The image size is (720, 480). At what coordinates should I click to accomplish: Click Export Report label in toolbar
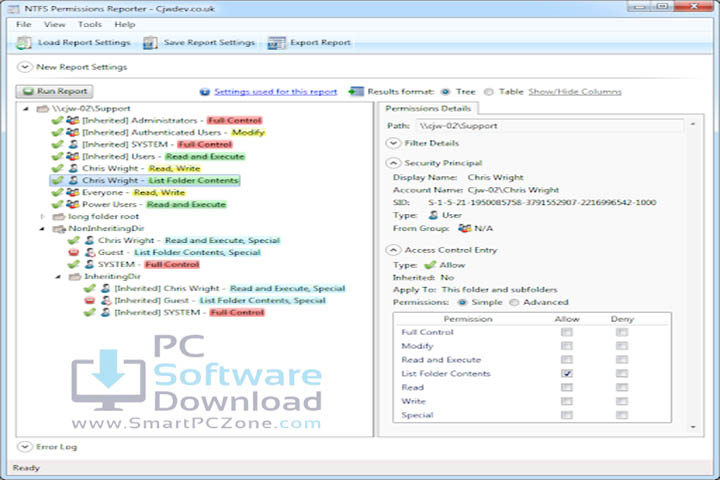(x=320, y=43)
